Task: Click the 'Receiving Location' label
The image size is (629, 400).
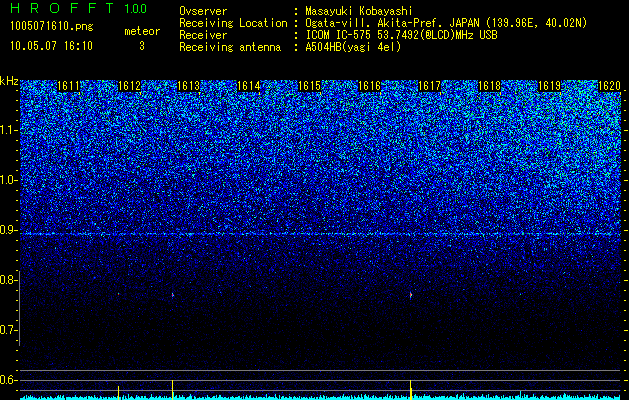Action: (233, 23)
